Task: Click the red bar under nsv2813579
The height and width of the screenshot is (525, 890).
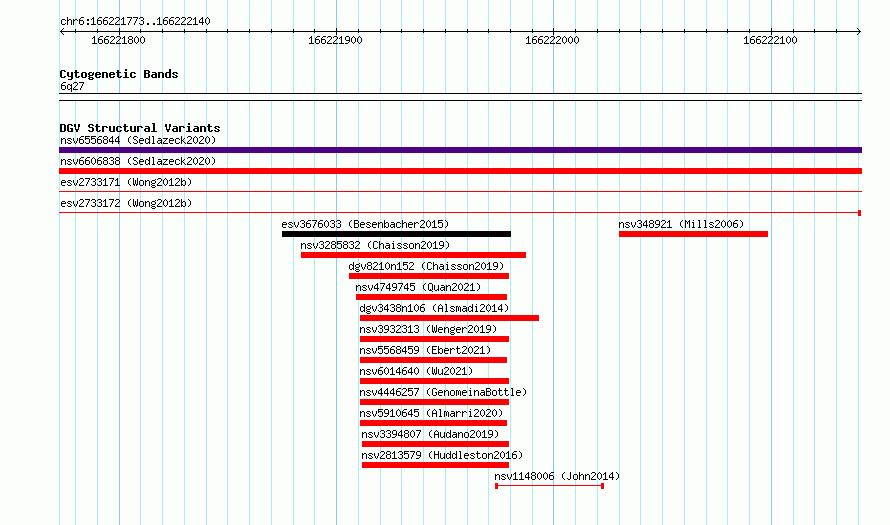Action: coord(435,465)
